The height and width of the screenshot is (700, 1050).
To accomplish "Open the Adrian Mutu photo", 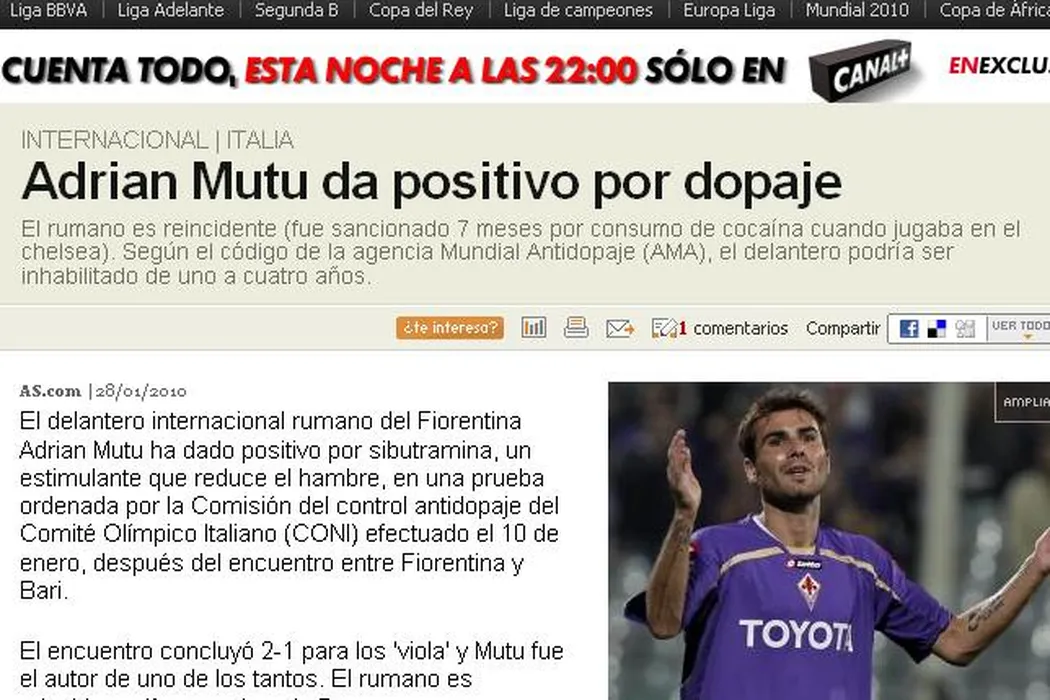I will 829,541.
